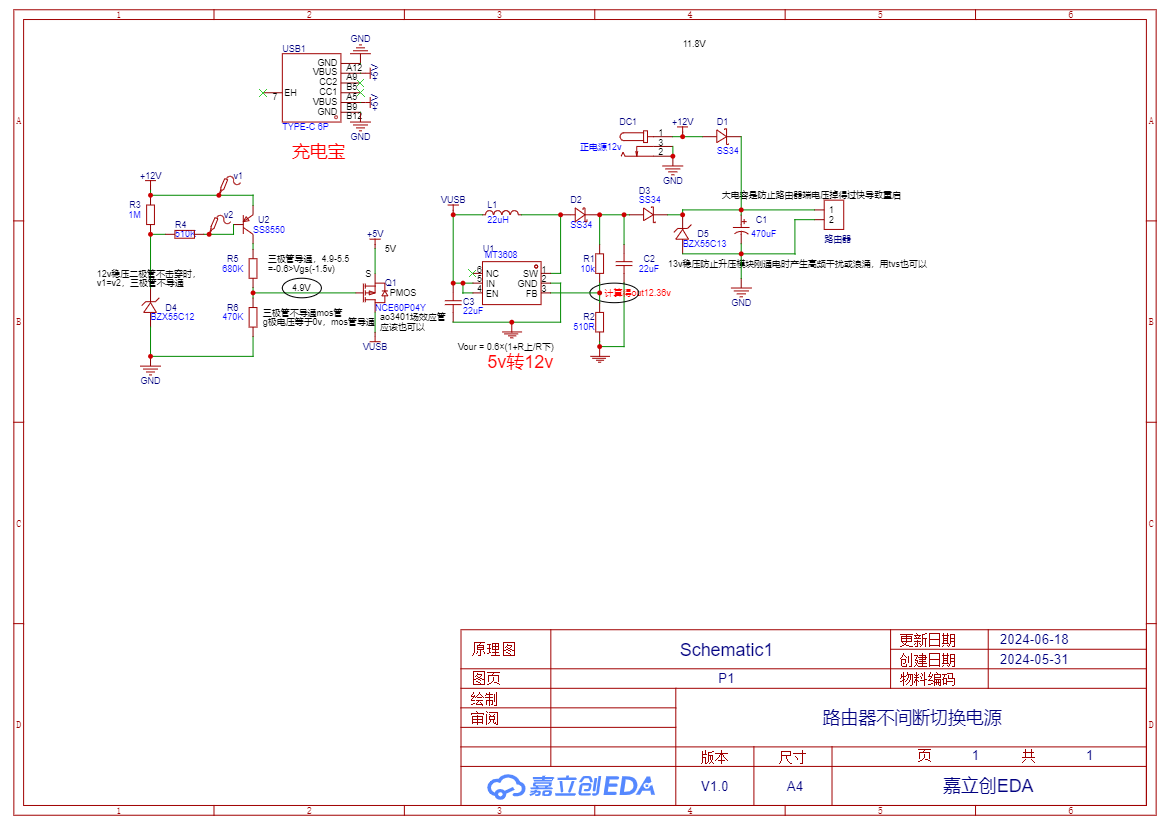Click the paper size value A4
The width and height of the screenshot is (1170, 825).
[x=794, y=786]
